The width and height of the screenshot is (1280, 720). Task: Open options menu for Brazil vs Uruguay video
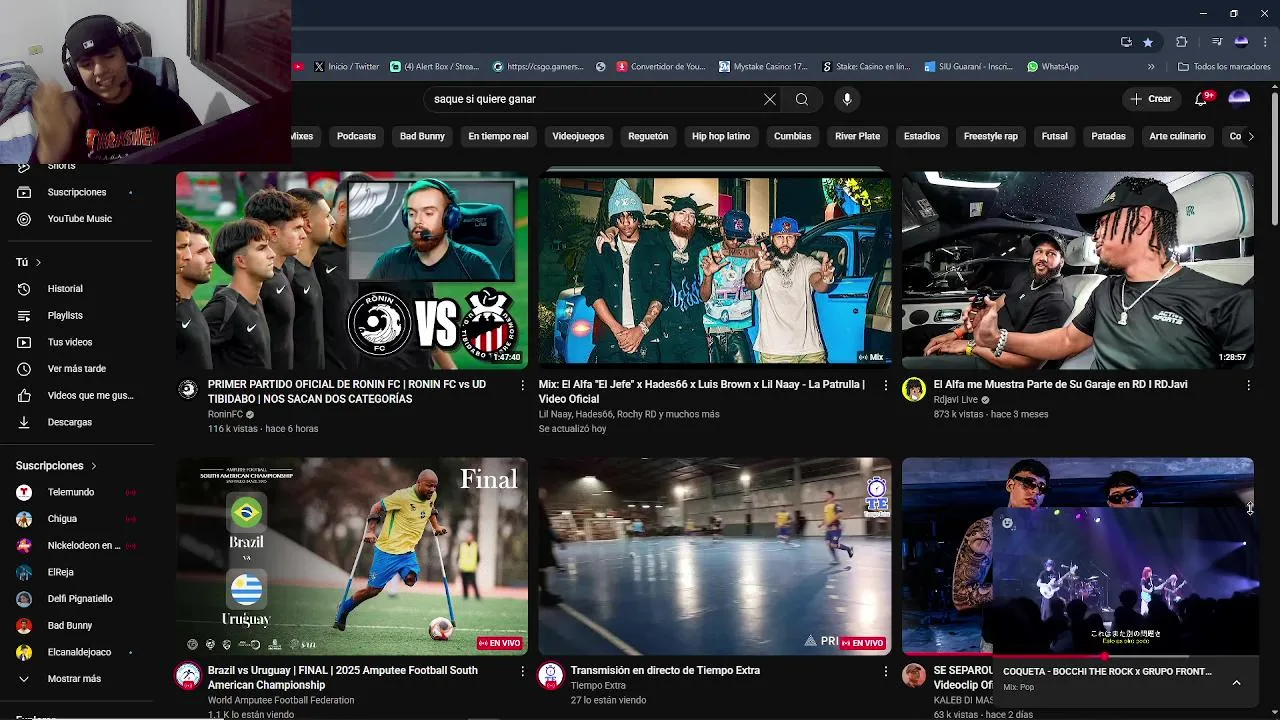coord(522,671)
